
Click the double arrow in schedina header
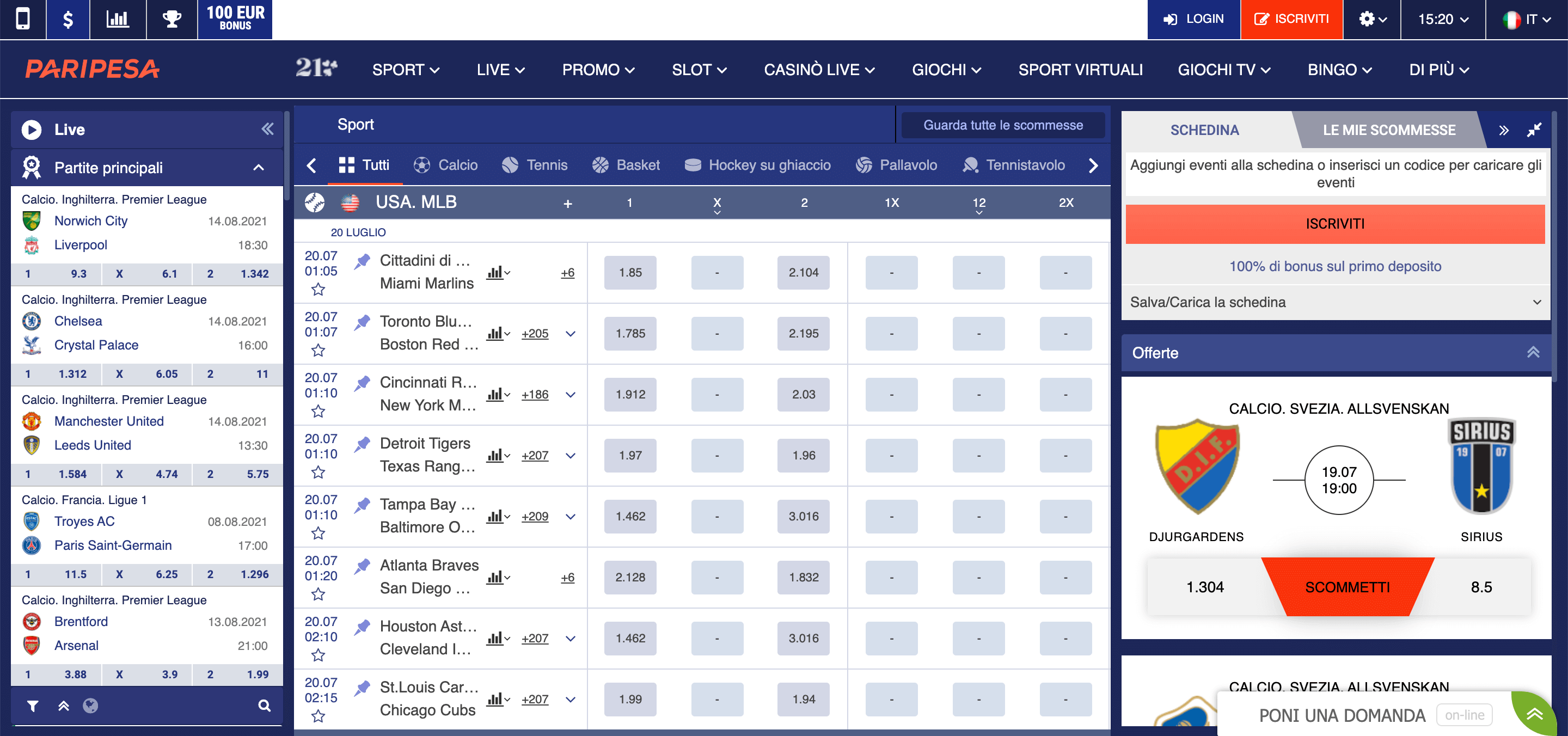1503,130
